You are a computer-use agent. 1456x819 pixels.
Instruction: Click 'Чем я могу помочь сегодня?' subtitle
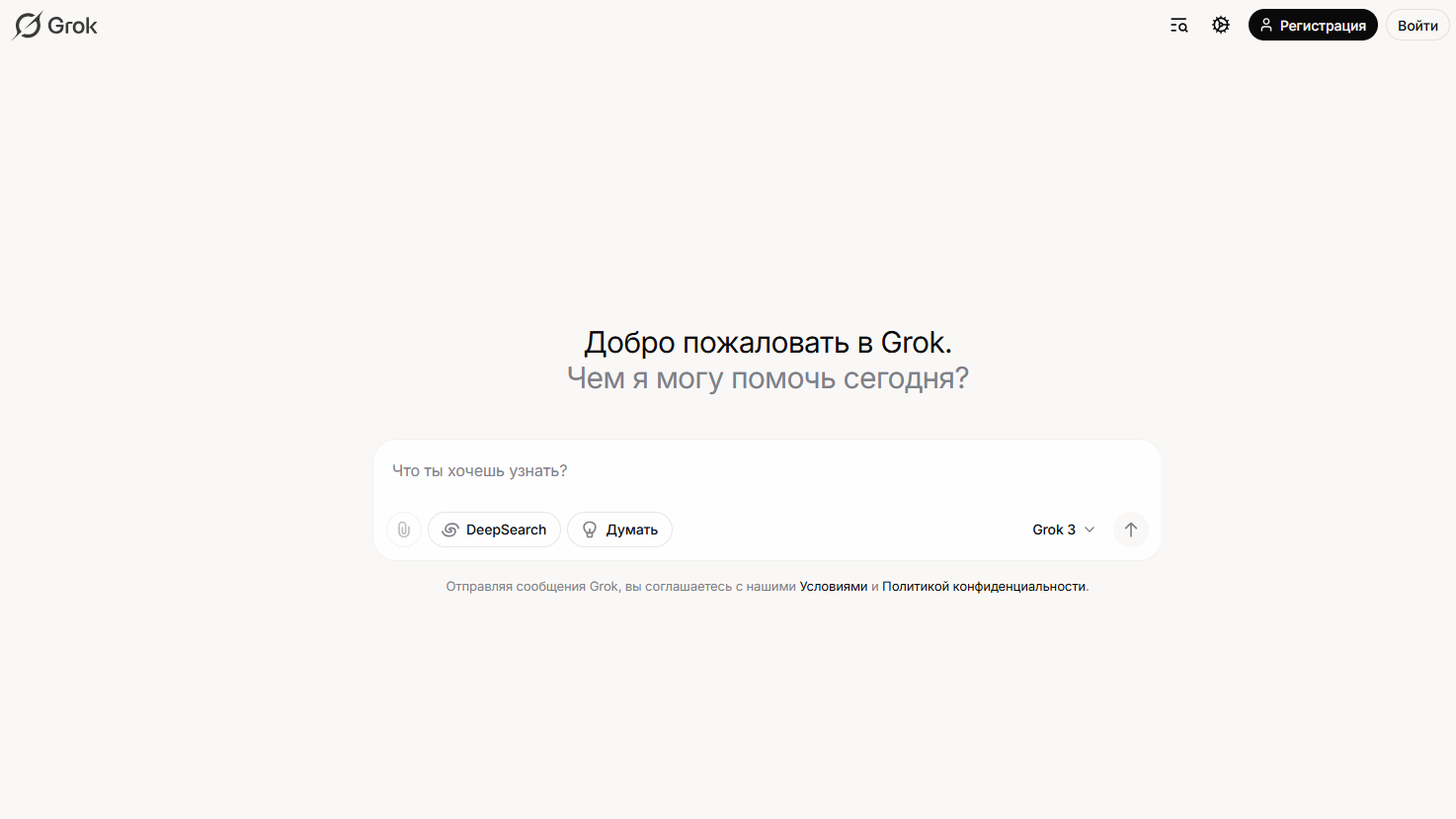coord(768,378)
